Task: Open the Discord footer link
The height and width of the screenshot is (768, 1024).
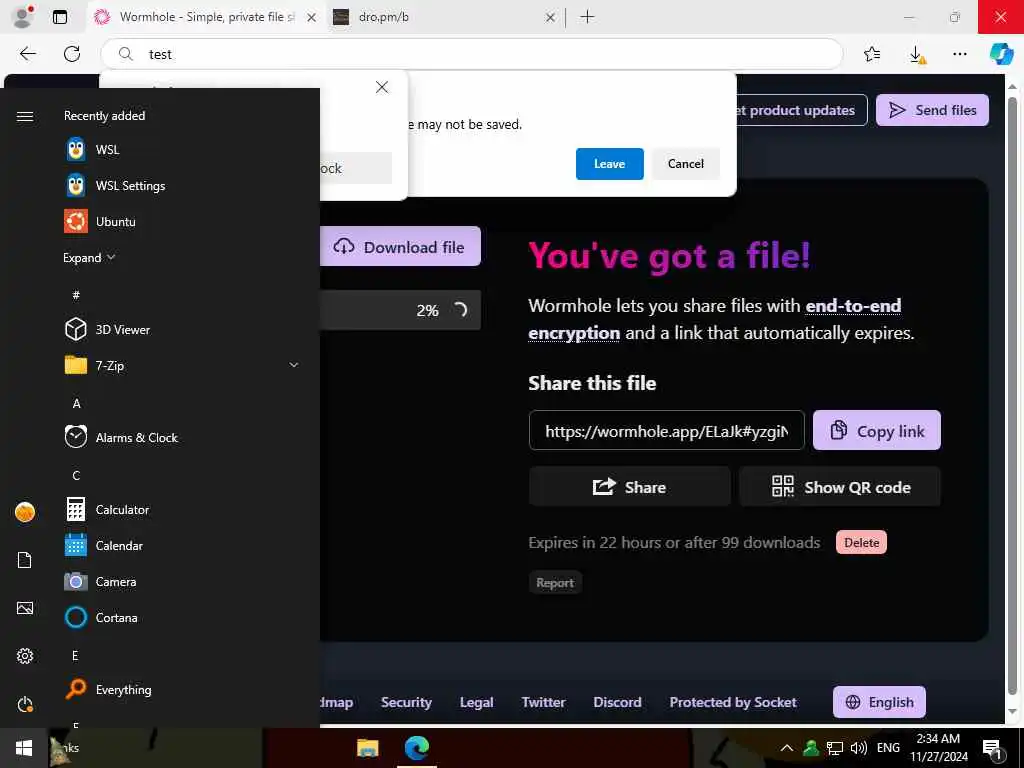Action: (617, 702)
